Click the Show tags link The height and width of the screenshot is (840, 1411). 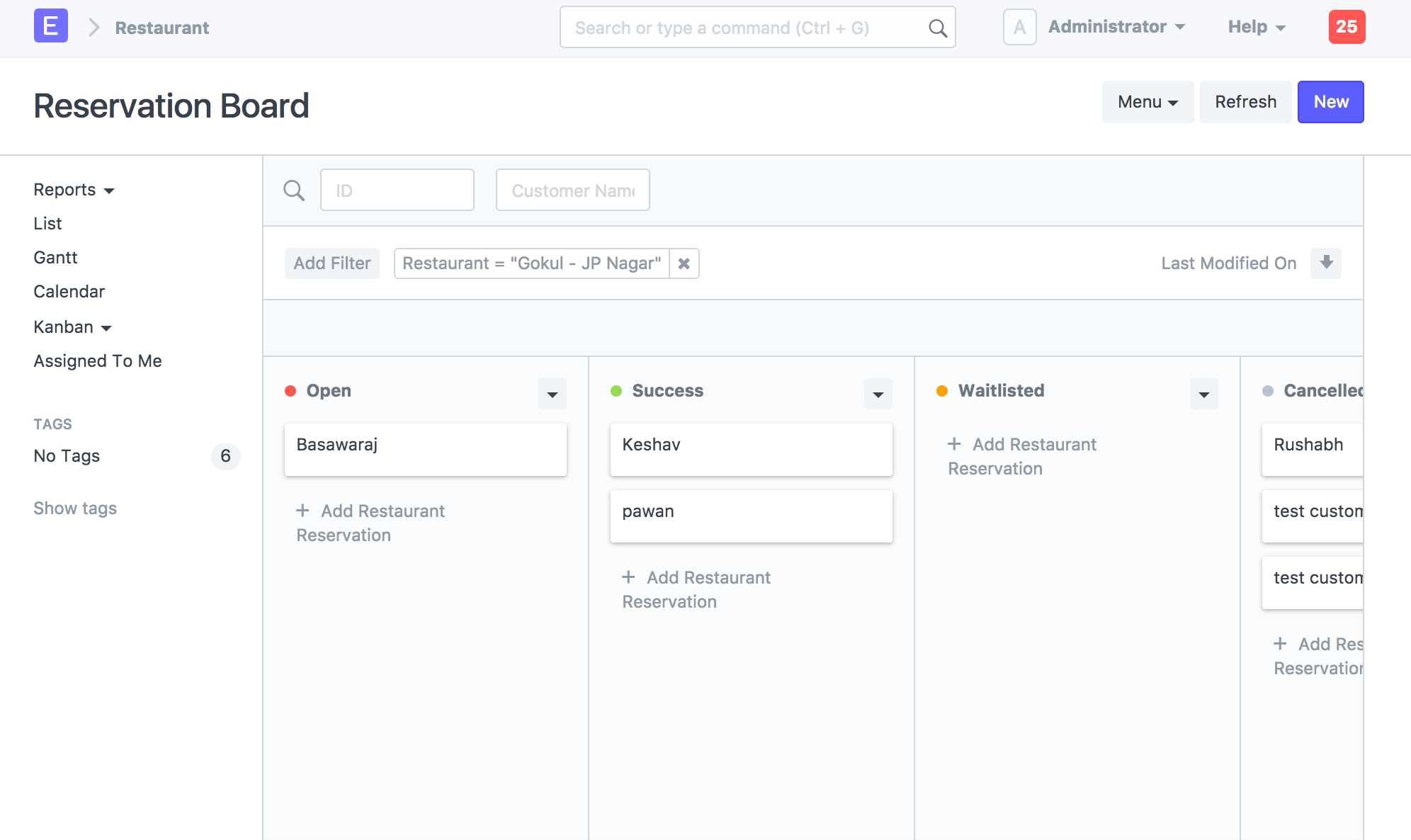click(75, 509)
